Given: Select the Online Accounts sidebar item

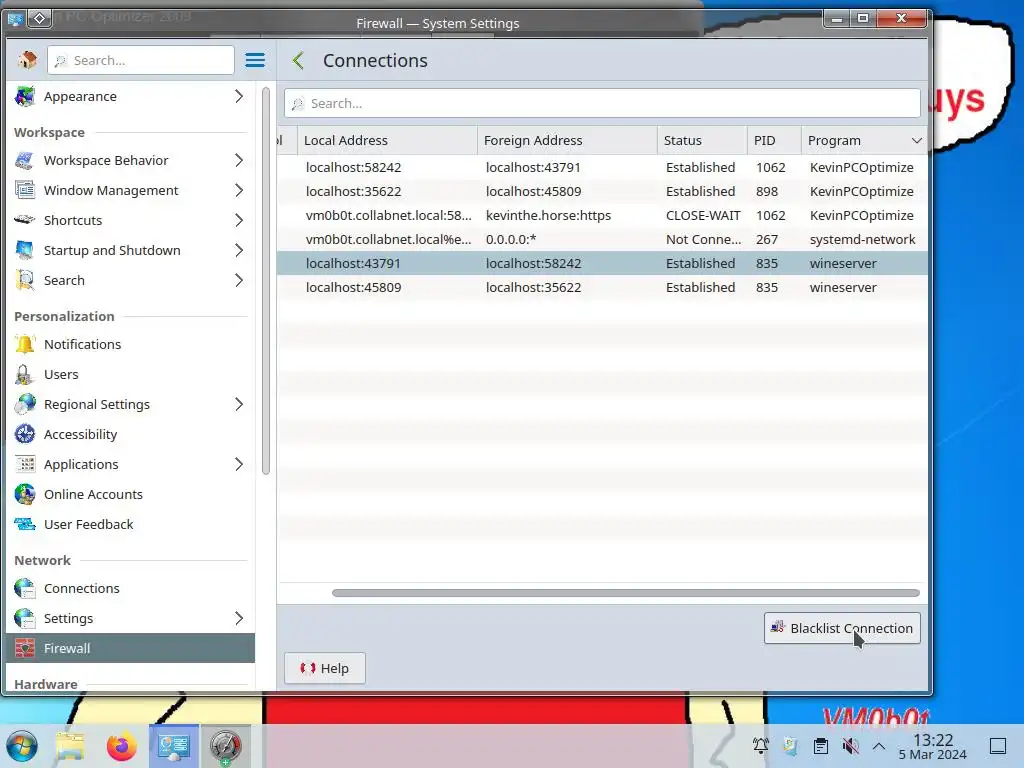Looking at the screenshot, I should tap(131, 494).
